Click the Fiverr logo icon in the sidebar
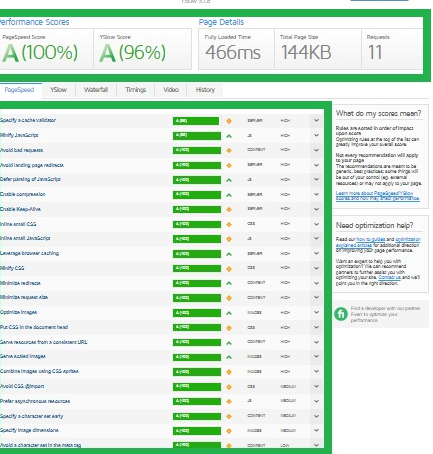Image resolution: width=433 pixels, height=454 pixels. click(341, 314)
